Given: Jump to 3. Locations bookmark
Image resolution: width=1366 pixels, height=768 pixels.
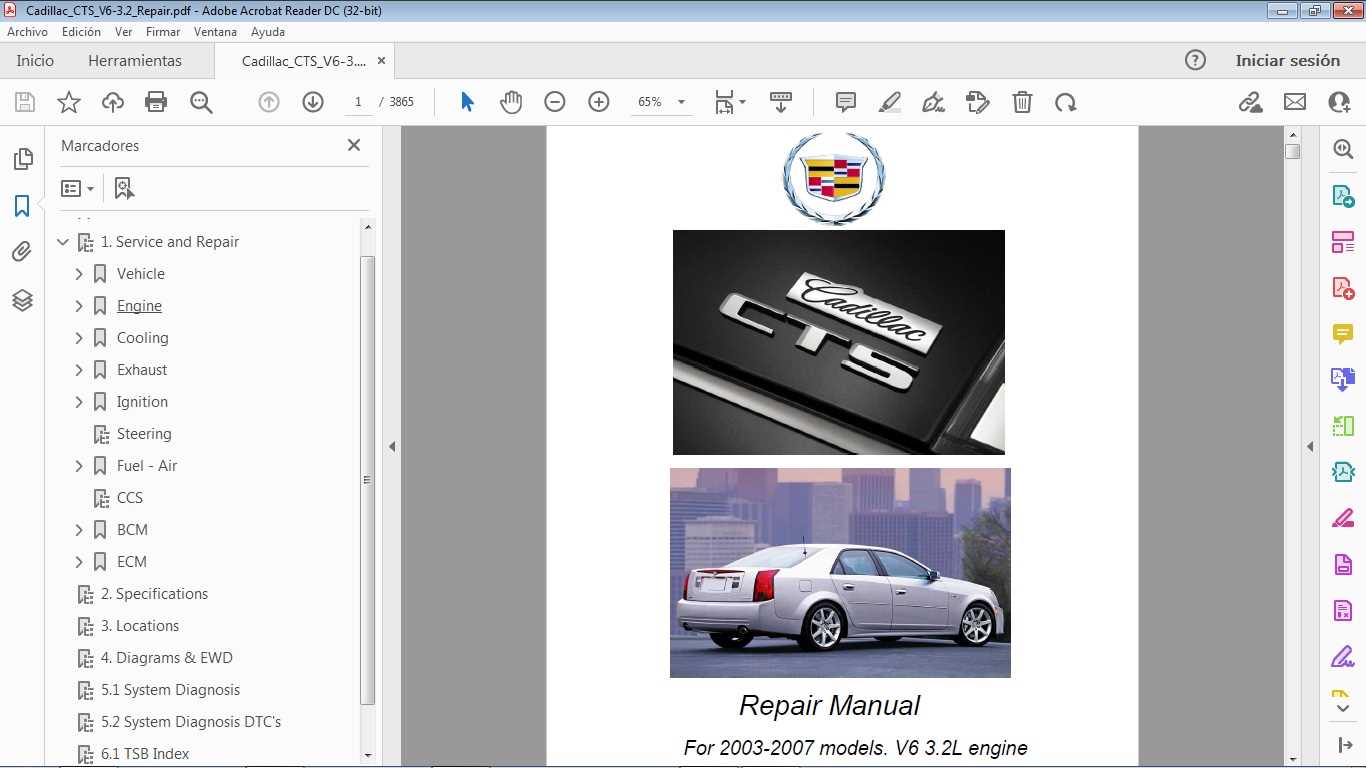Looking at the screenshot, I should [140, 626].
